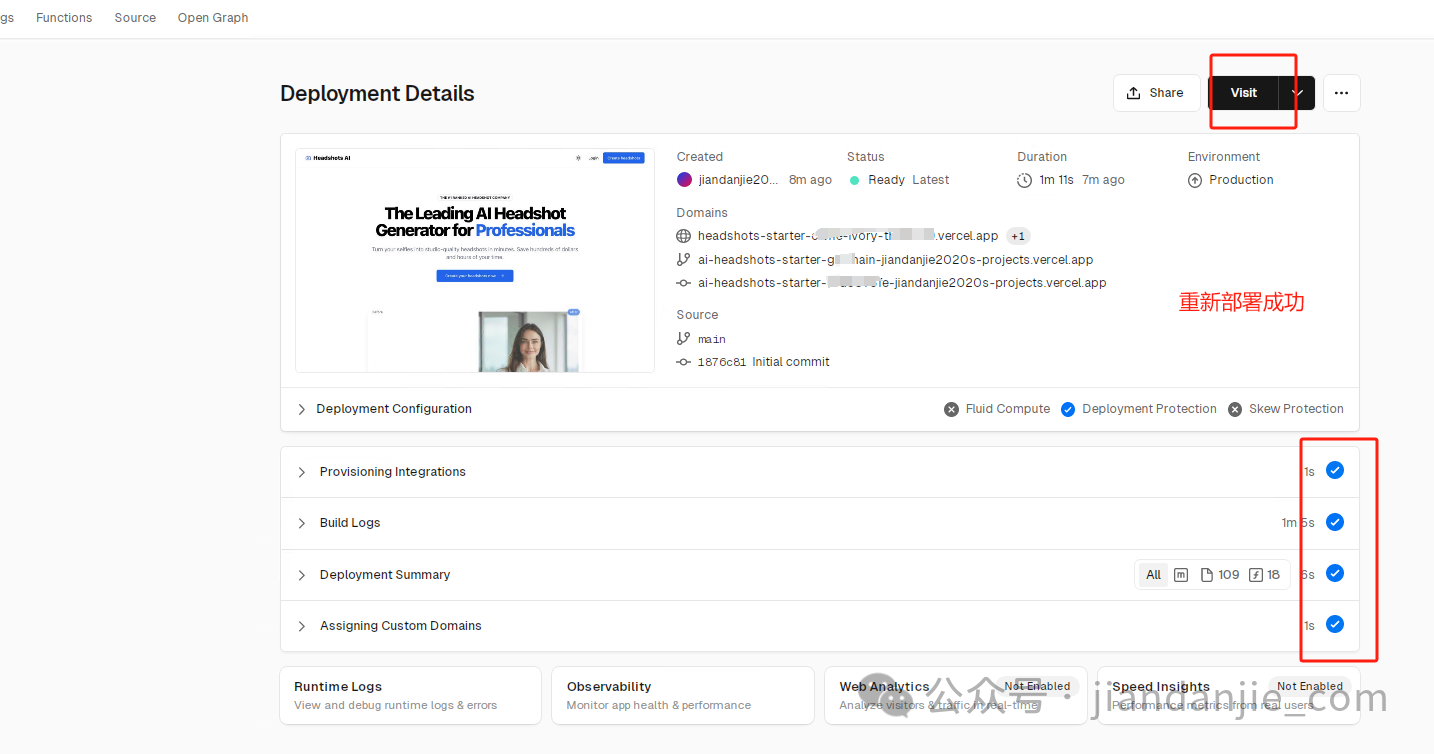Click the green Ready status dot

click(x=854, y=180)
